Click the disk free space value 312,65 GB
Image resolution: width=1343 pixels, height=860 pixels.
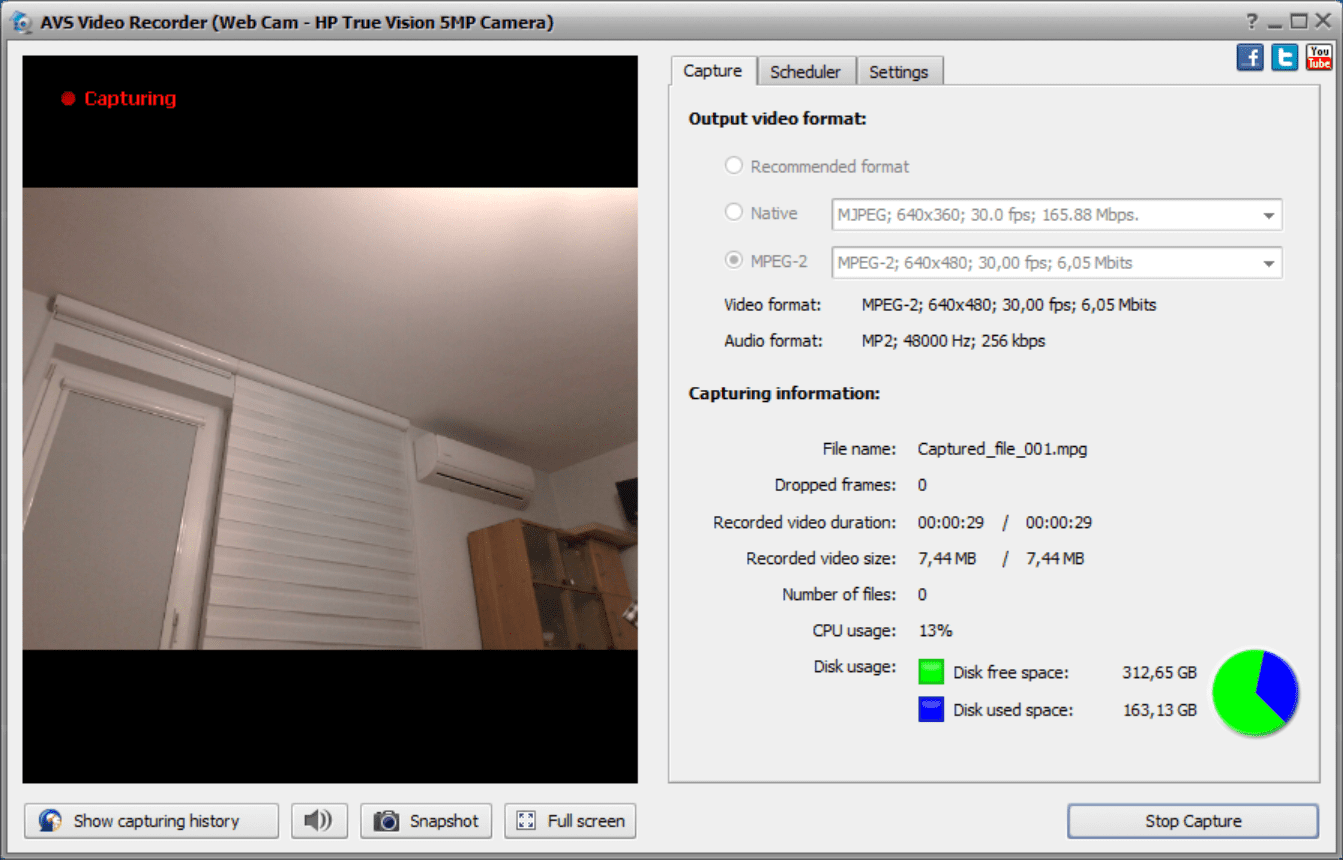(1159, 673)
